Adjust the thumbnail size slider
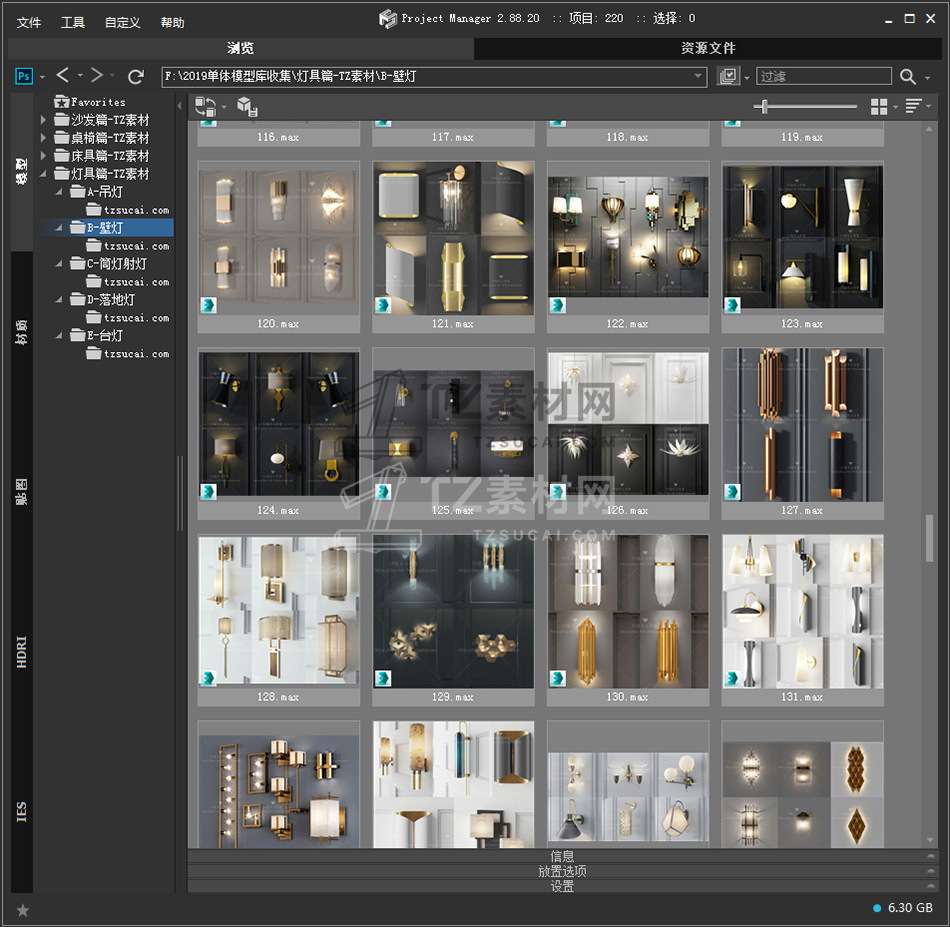 [765, 107]
